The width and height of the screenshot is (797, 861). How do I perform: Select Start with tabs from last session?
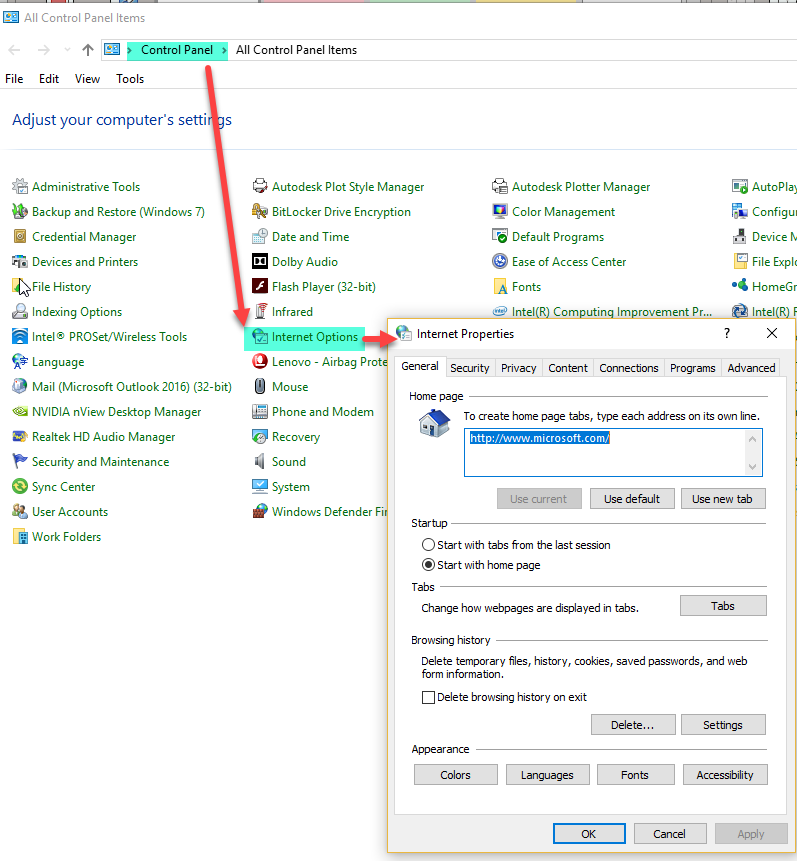tap(428, 545)
